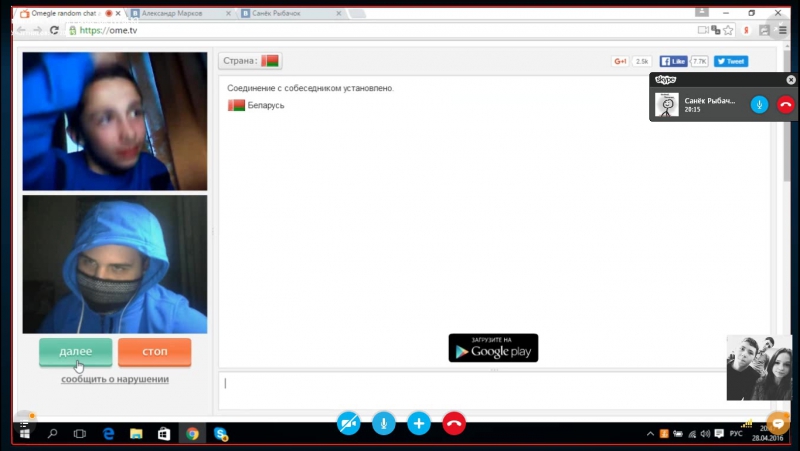The height and width of the screenshot is (451, 800).
Task: Click the plus add button in call bar
Action: coord(419,423)
